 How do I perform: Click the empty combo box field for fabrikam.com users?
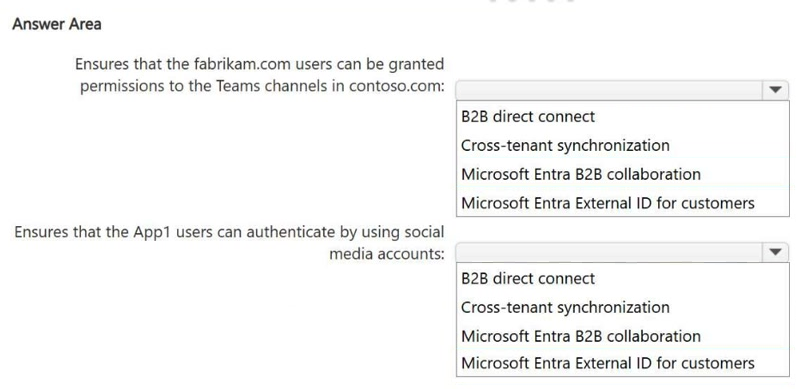click(x=609, y=90)
